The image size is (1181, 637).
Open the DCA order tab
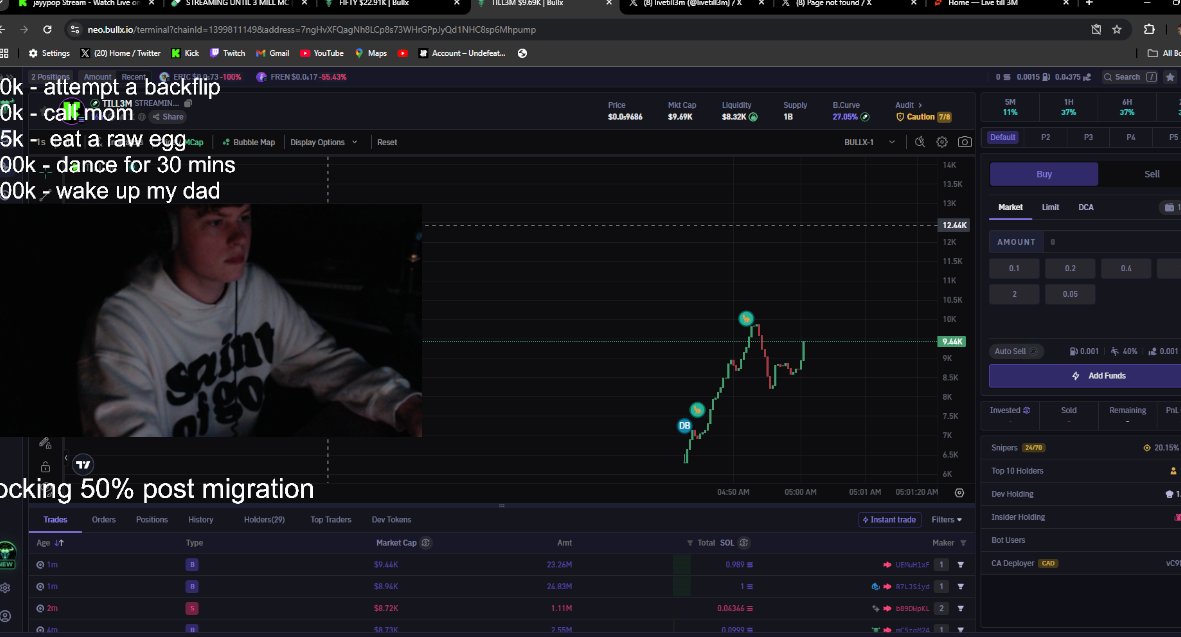[1085, 207]
